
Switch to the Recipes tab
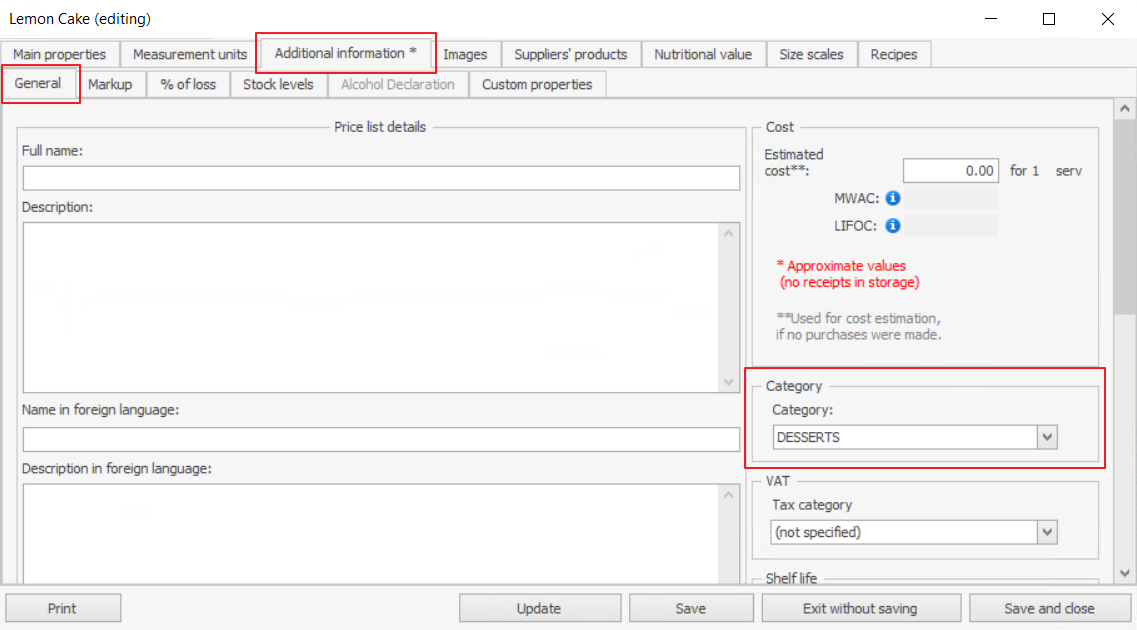point(893,54)
